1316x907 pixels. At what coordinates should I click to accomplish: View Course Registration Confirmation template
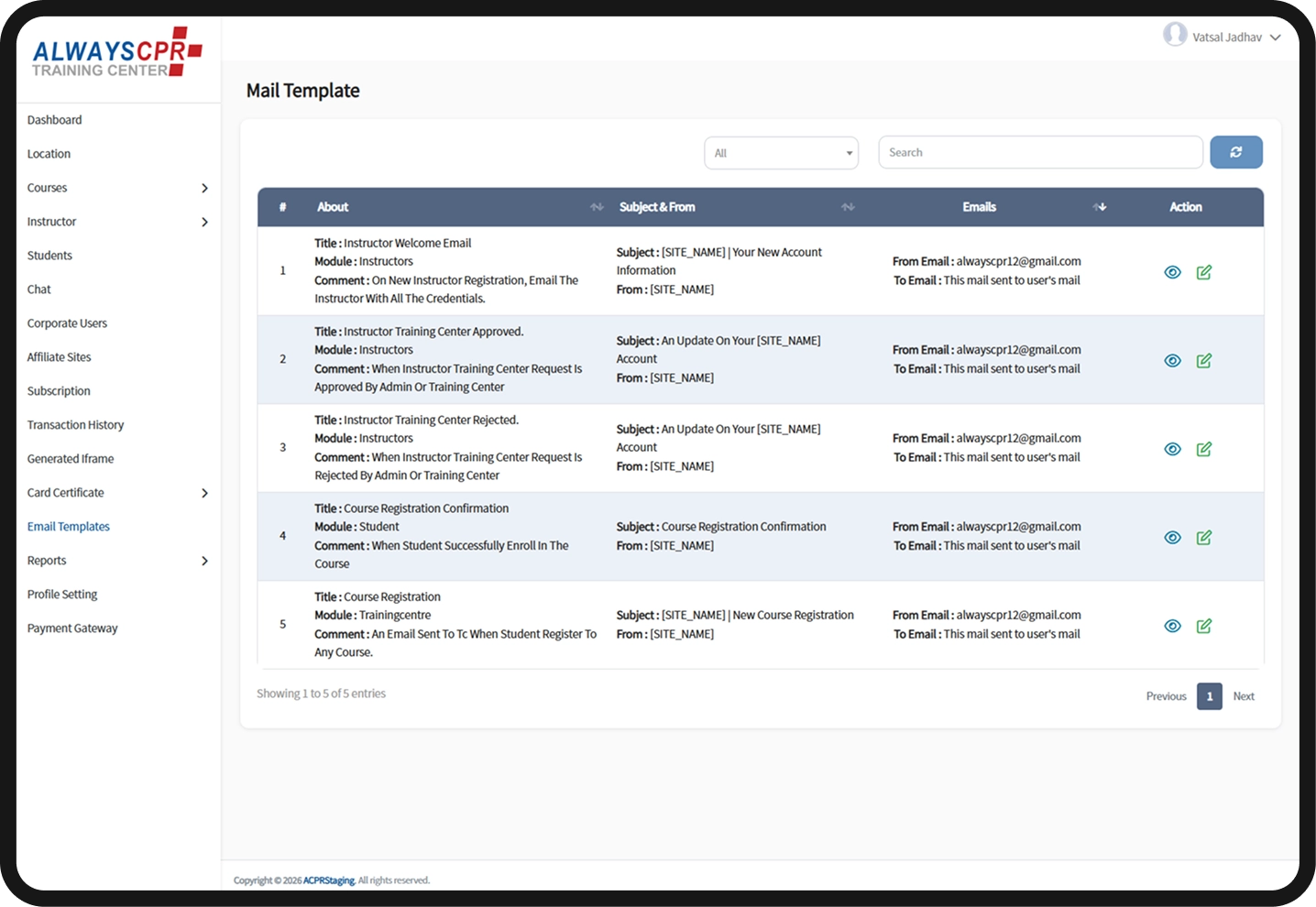coord(1172,538)
